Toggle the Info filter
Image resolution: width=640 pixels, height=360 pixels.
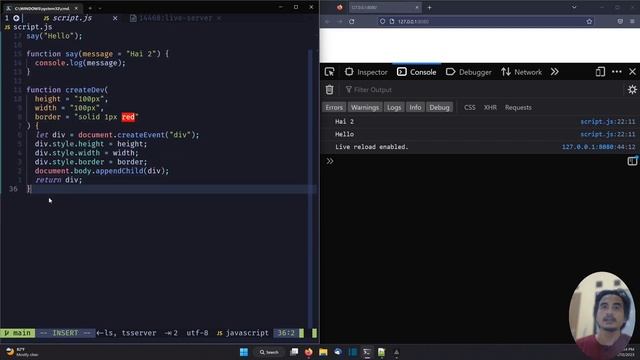click(415, 107)
